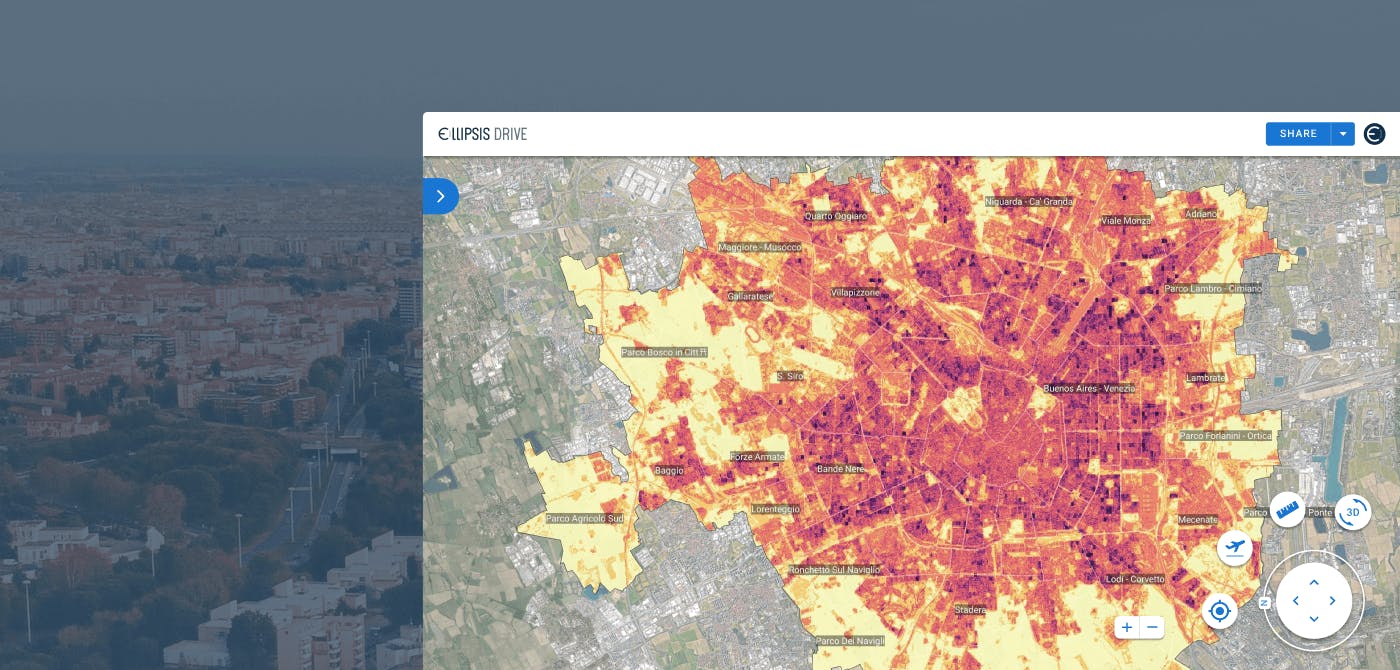Select the ruler measure tool
Screen dimensions: 1400x670
[1287, 509]
